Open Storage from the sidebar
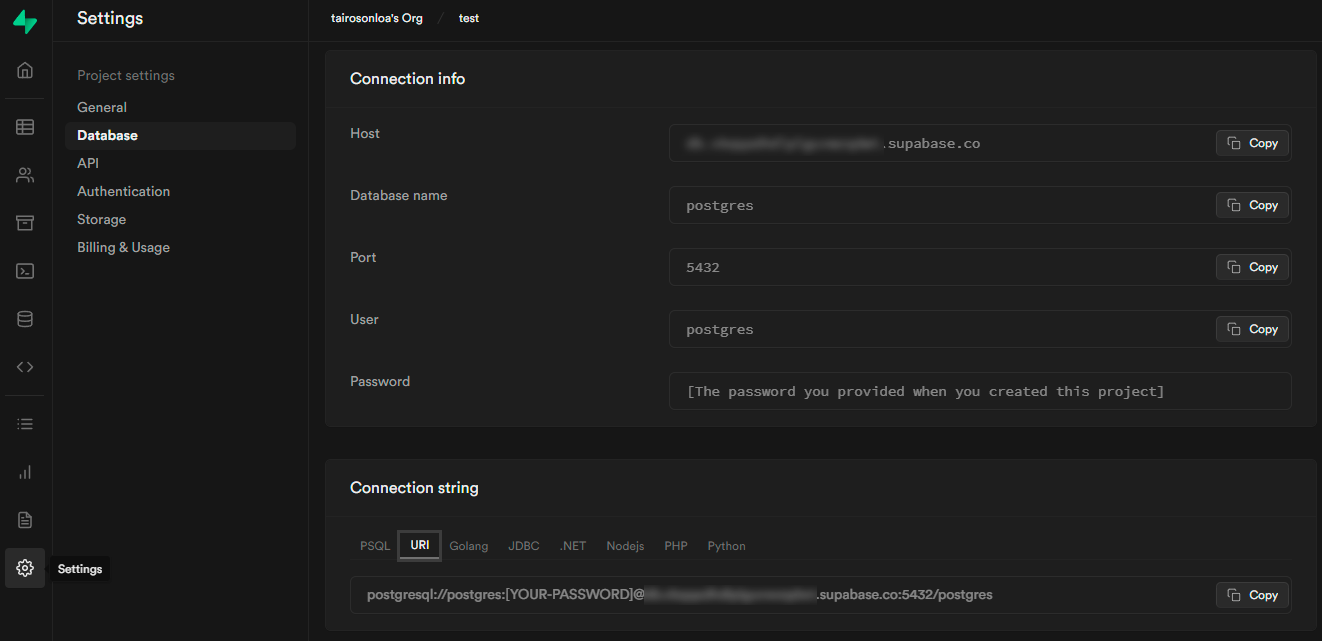This screenshot has width=1322, height=641. pyautogui.click(x=24, y=222)
